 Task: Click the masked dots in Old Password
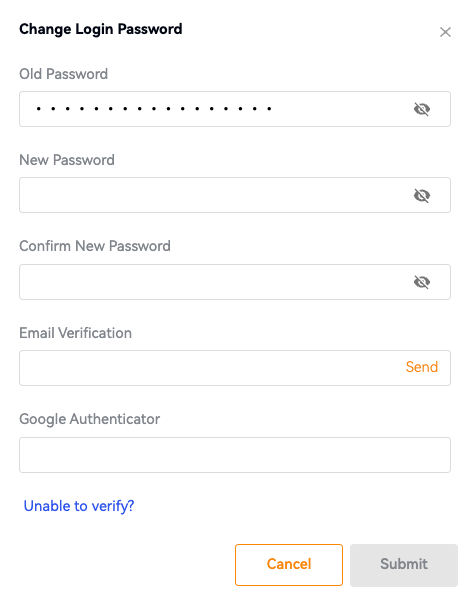154,109
